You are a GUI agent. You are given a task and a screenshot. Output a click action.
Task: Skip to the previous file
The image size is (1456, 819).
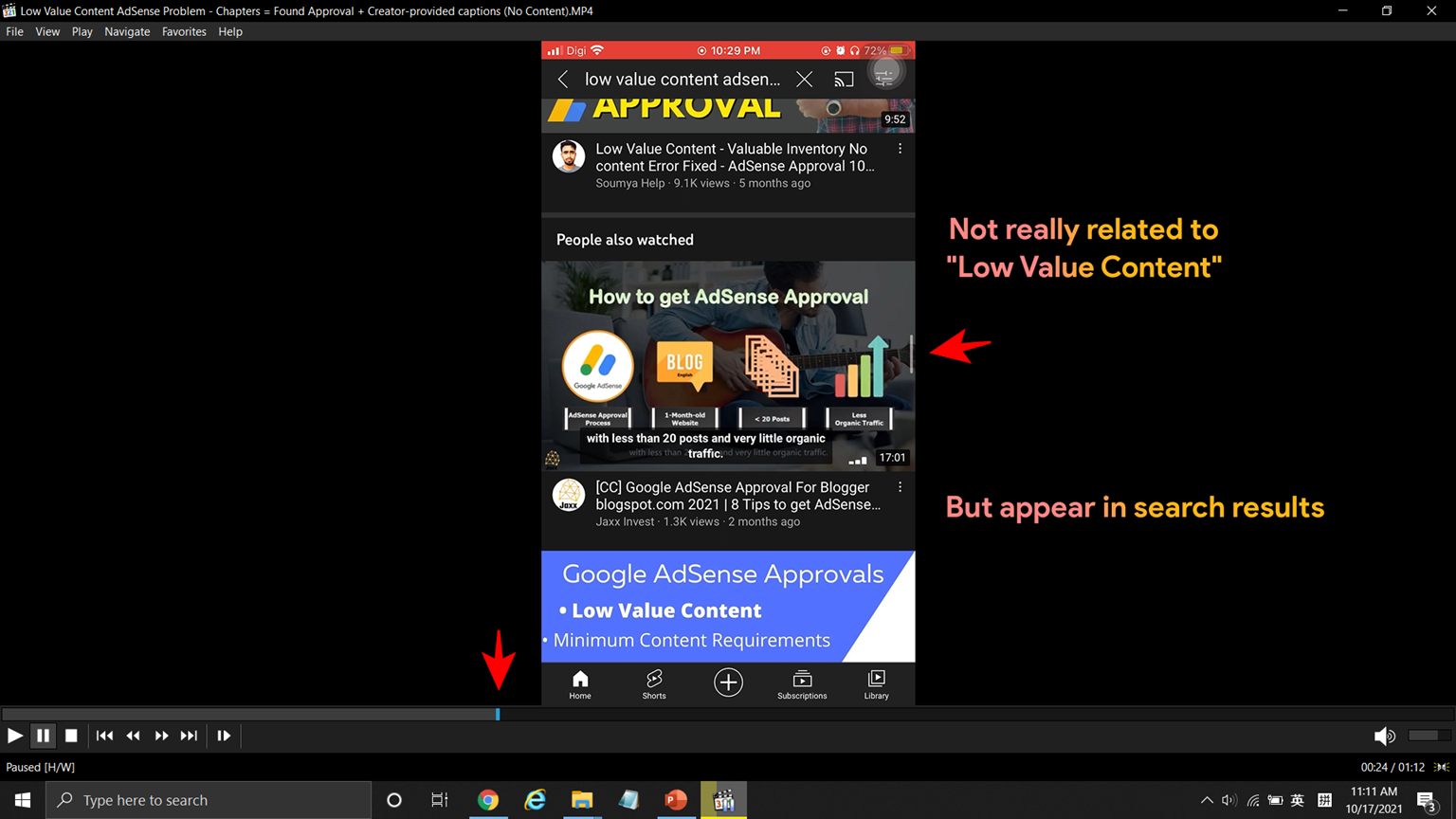tap(105, 736)
